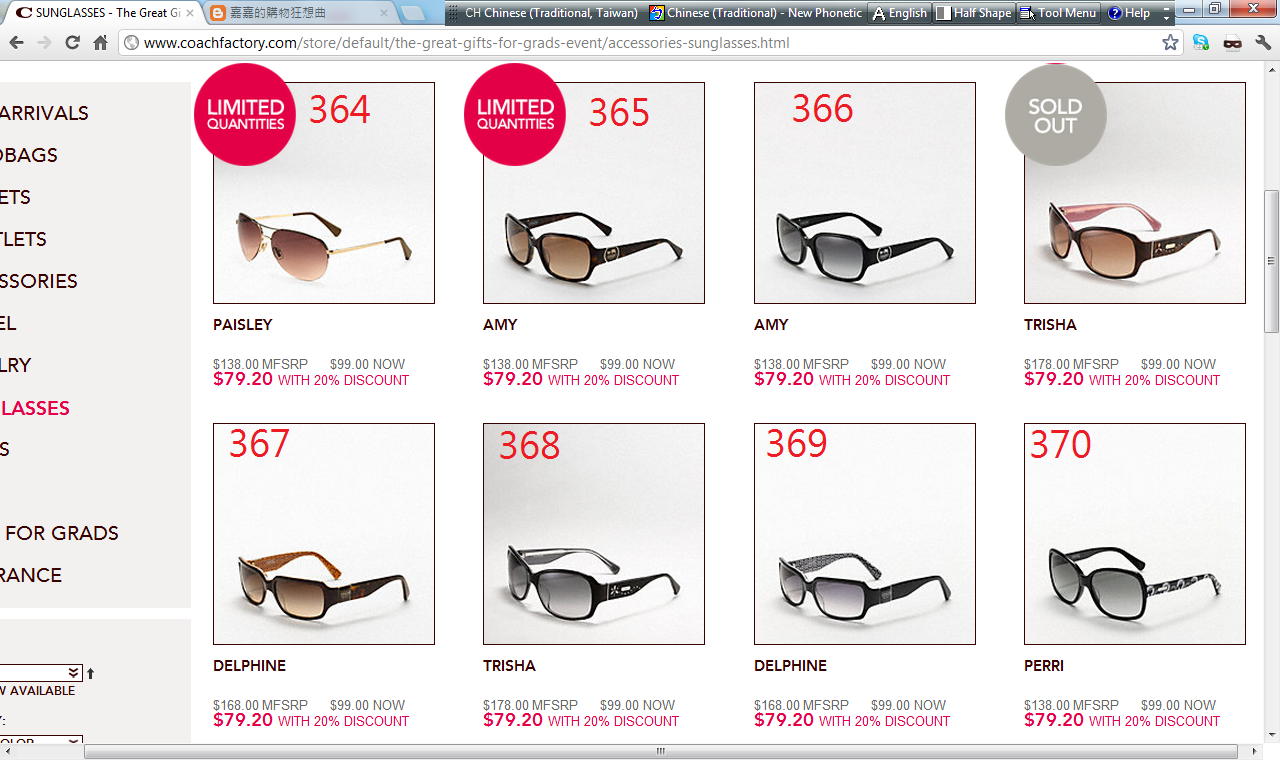
Task: Go to the browser home page icon
Action: 100,43
